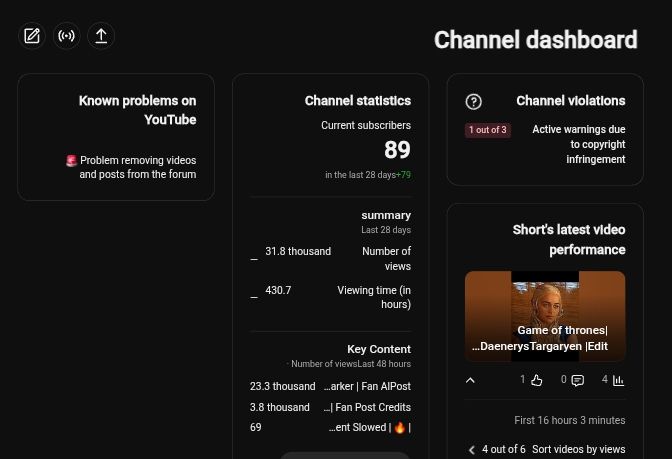Click the Channel violations heading
The image size is (672, 459).
point(570,101)
